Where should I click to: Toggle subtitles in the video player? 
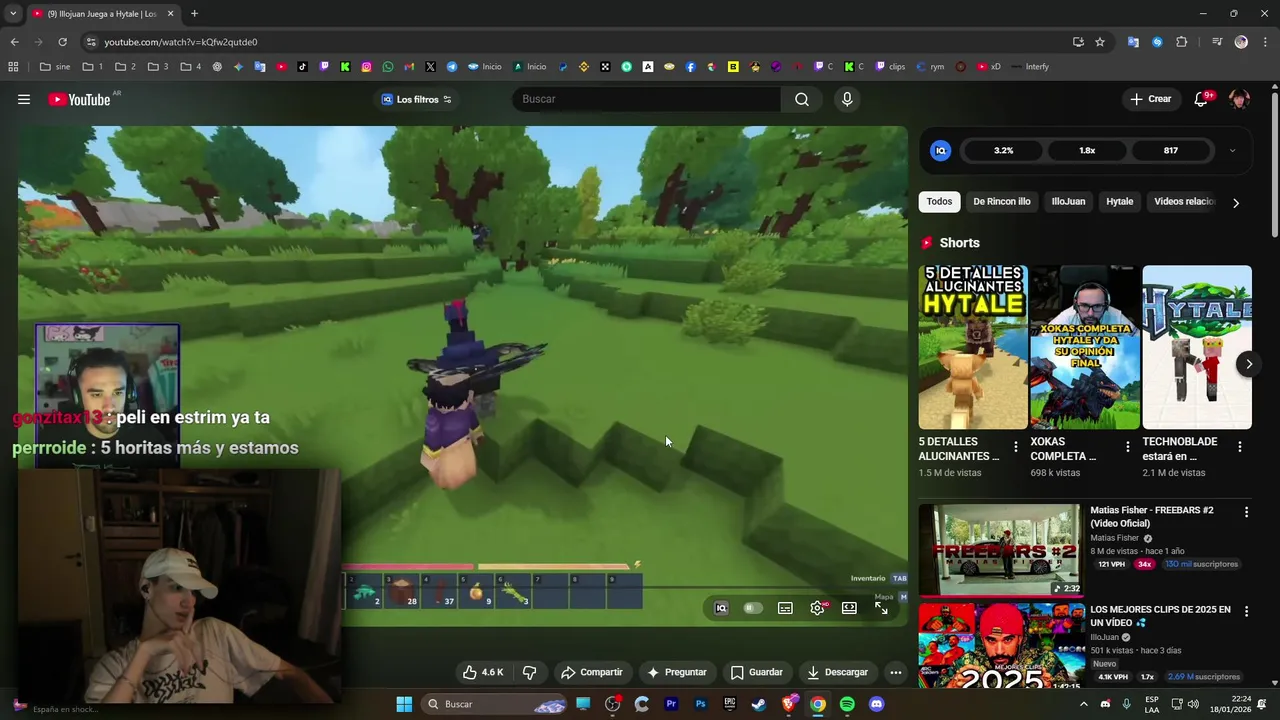785,608
